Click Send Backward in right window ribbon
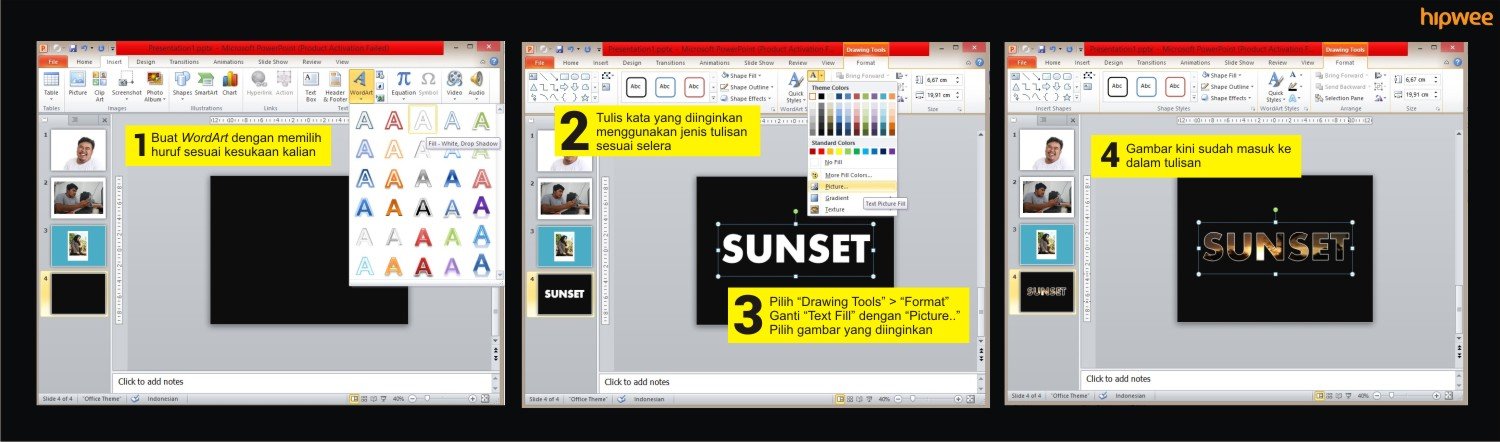 coord(1342,87)
